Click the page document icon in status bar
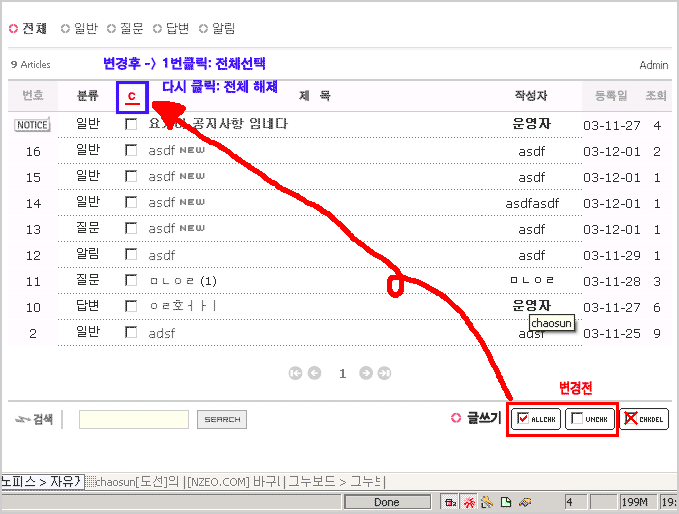Image resolution: width=679 pixels, height=514 pixels. pos(506,502)
